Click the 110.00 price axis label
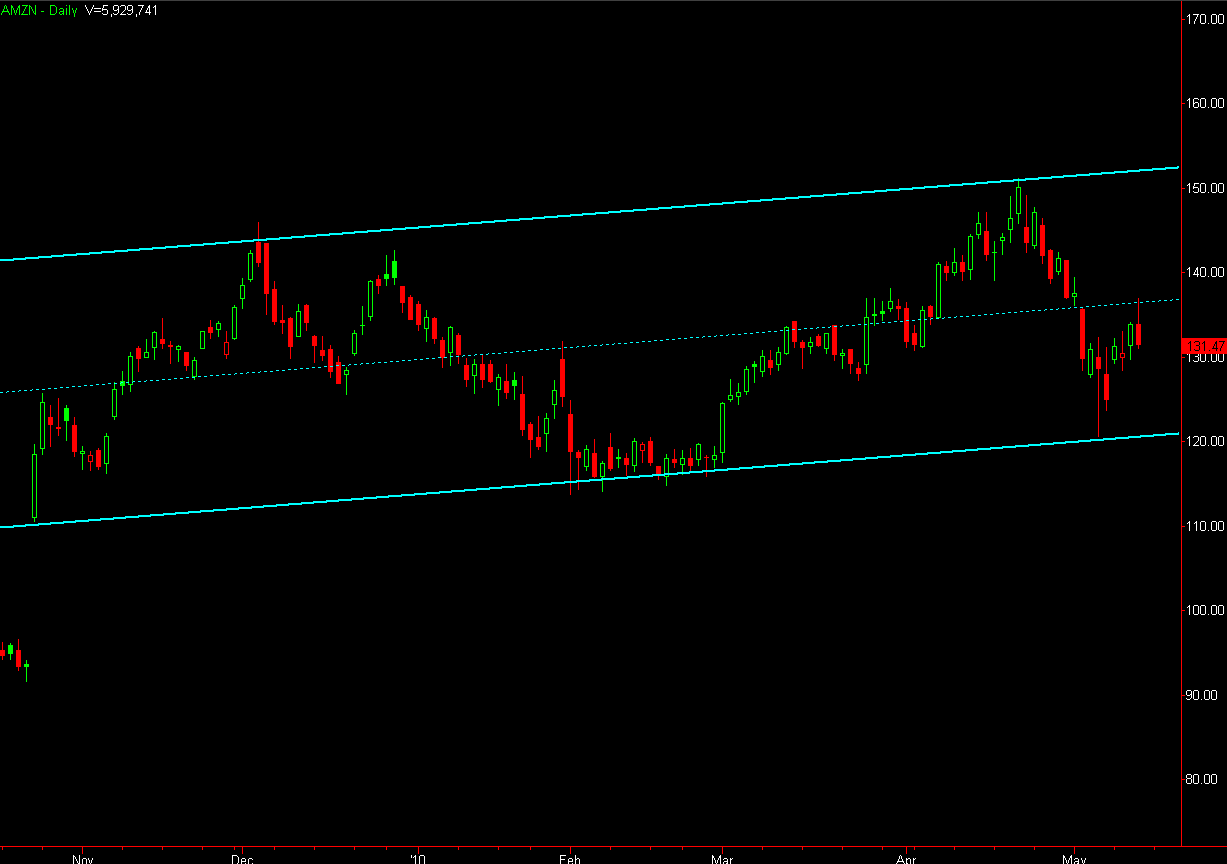Viewport: 1227px width, 864px height. point(1204,526)
